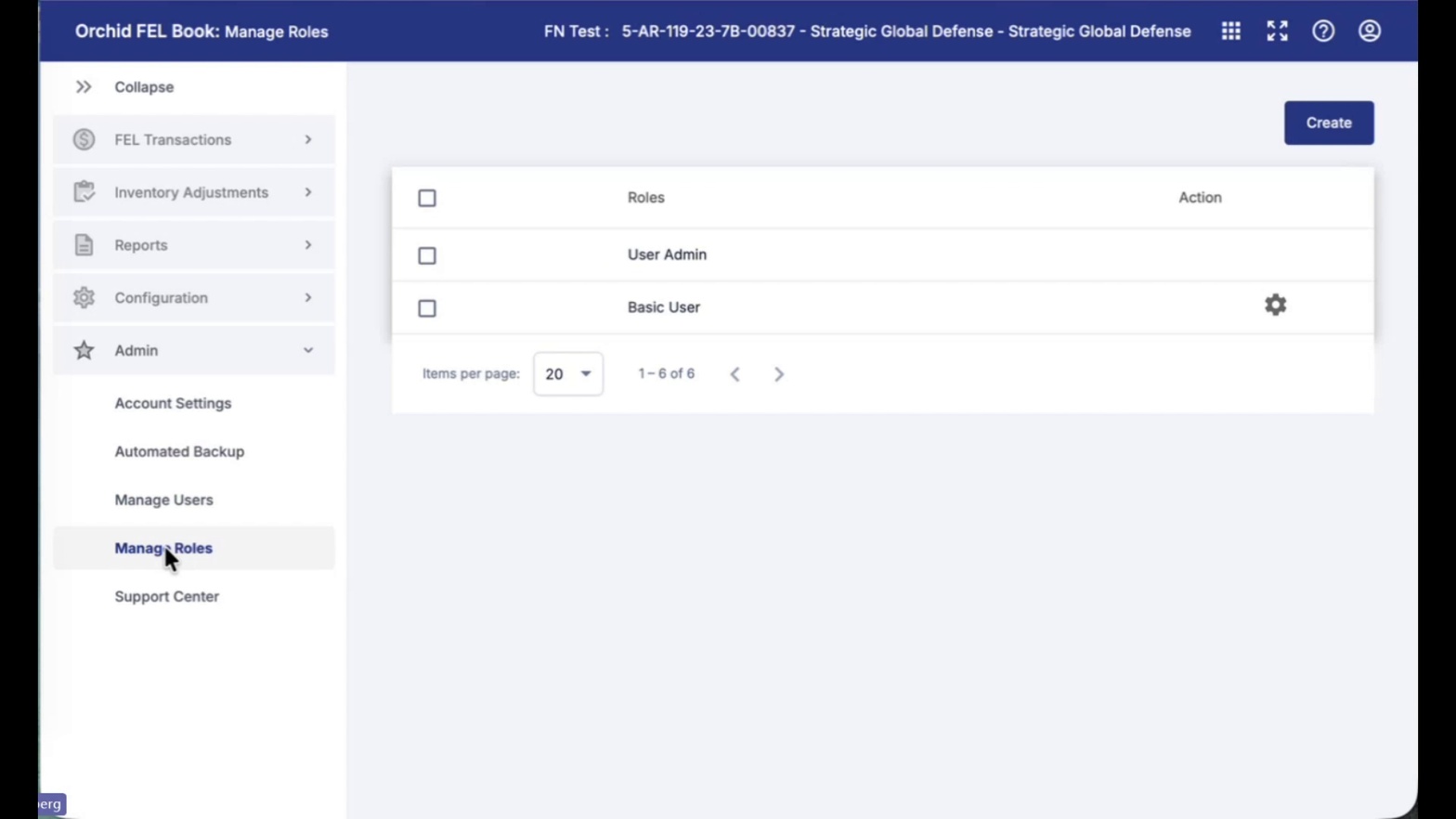1456x819 pixels.
Task: Click the User Admin role name
Action: click(x=667, y=254)
